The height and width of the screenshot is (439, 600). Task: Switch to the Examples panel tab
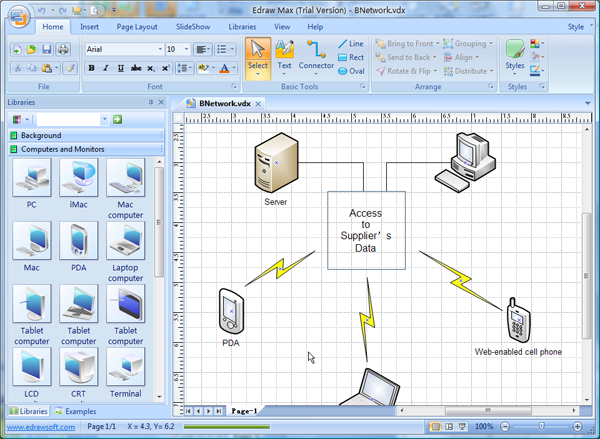click(x=76, y=411)
